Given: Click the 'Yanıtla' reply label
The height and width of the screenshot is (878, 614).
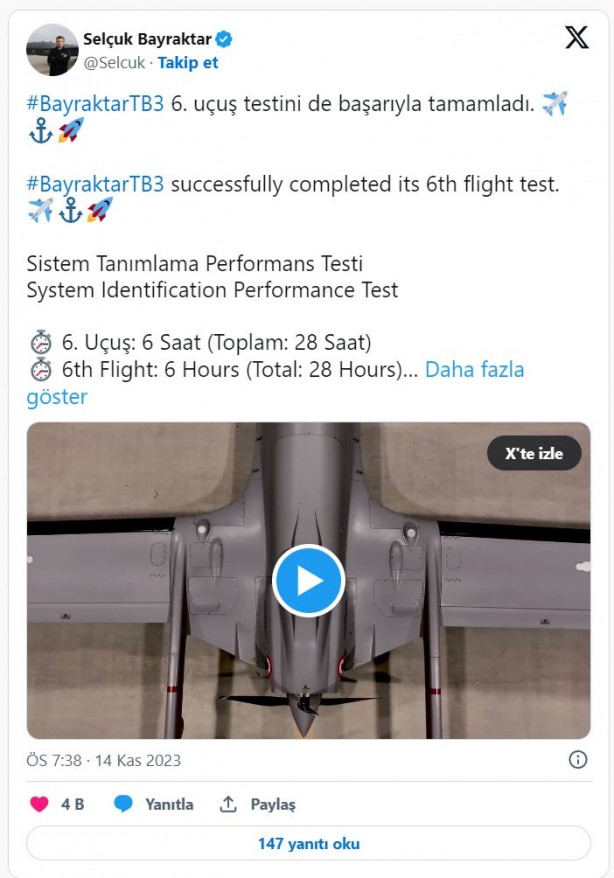Looking at the screenshot, I should (x=169, y=804).
